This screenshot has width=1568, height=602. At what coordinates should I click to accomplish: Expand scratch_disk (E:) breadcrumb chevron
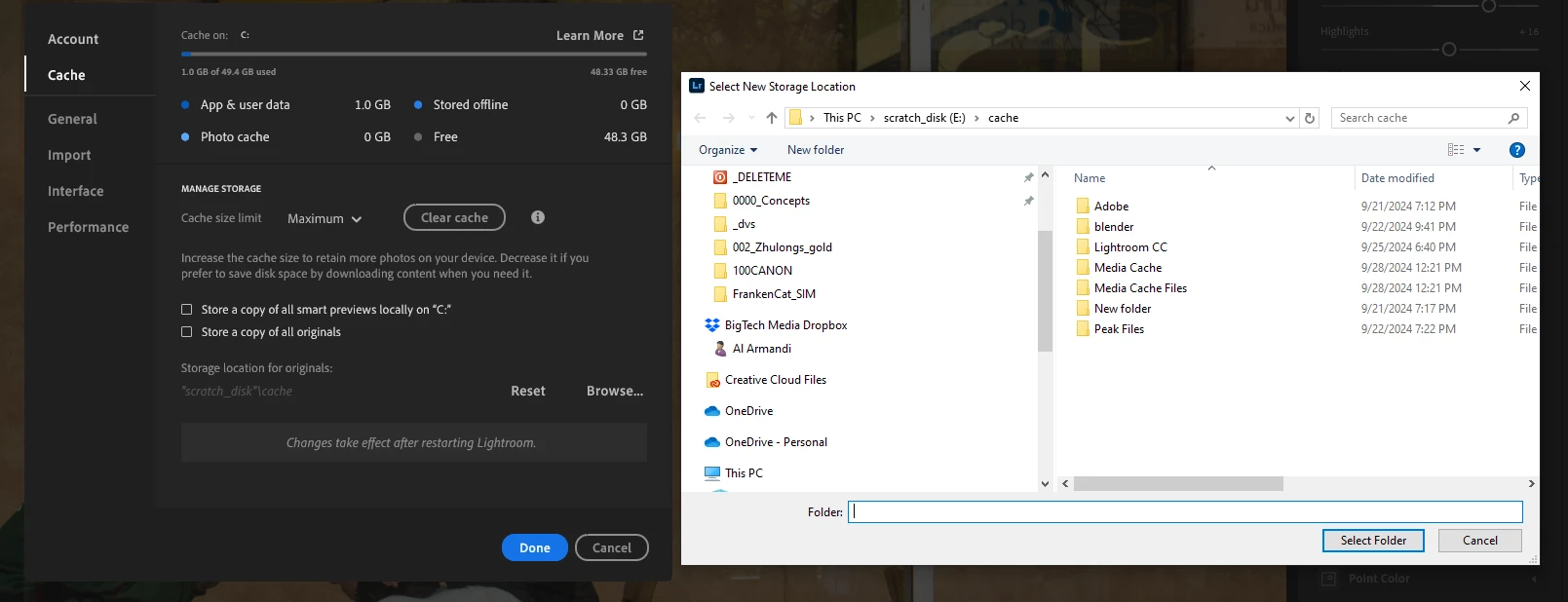point(976,118)
